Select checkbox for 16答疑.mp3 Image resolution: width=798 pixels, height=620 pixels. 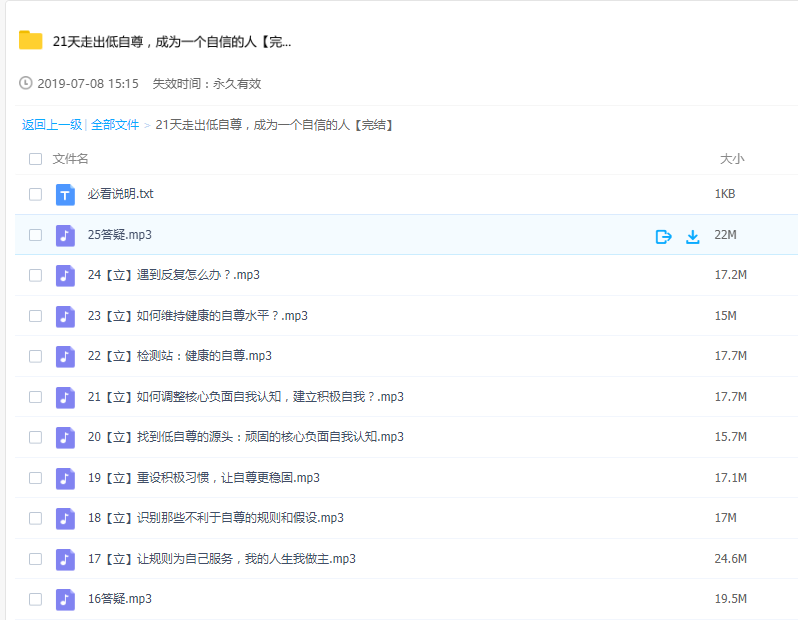[36, 599]
